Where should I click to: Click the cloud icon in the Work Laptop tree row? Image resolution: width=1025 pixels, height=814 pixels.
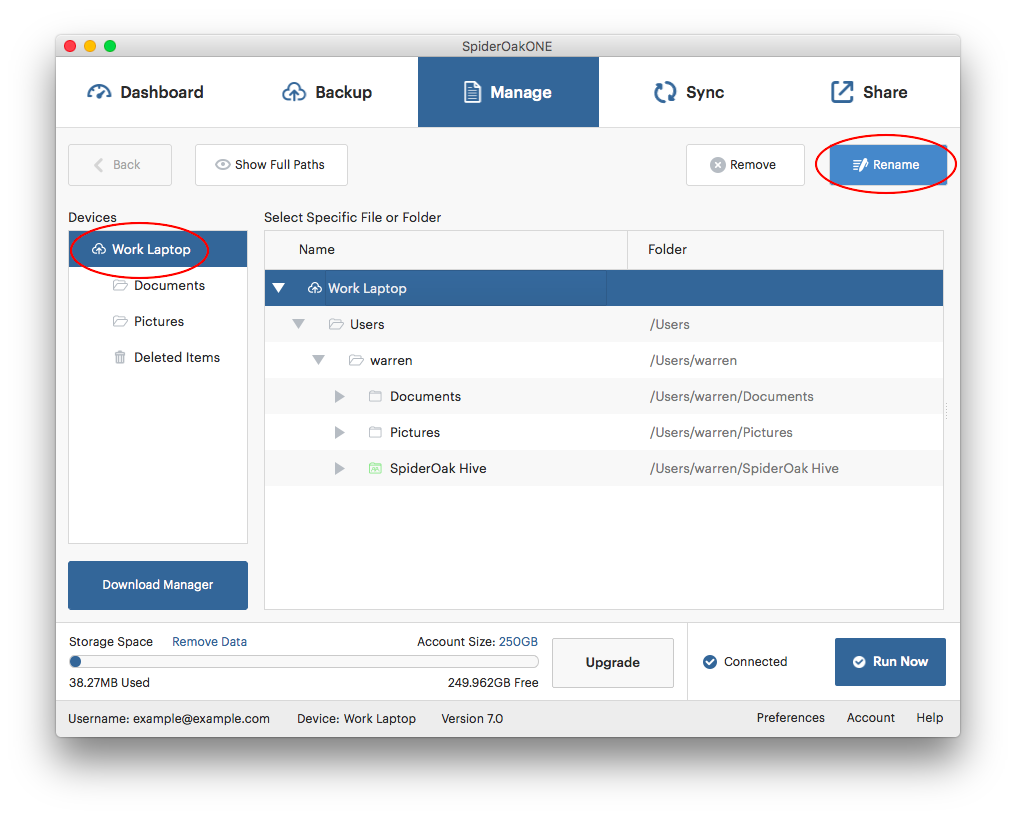coord(315,288)
